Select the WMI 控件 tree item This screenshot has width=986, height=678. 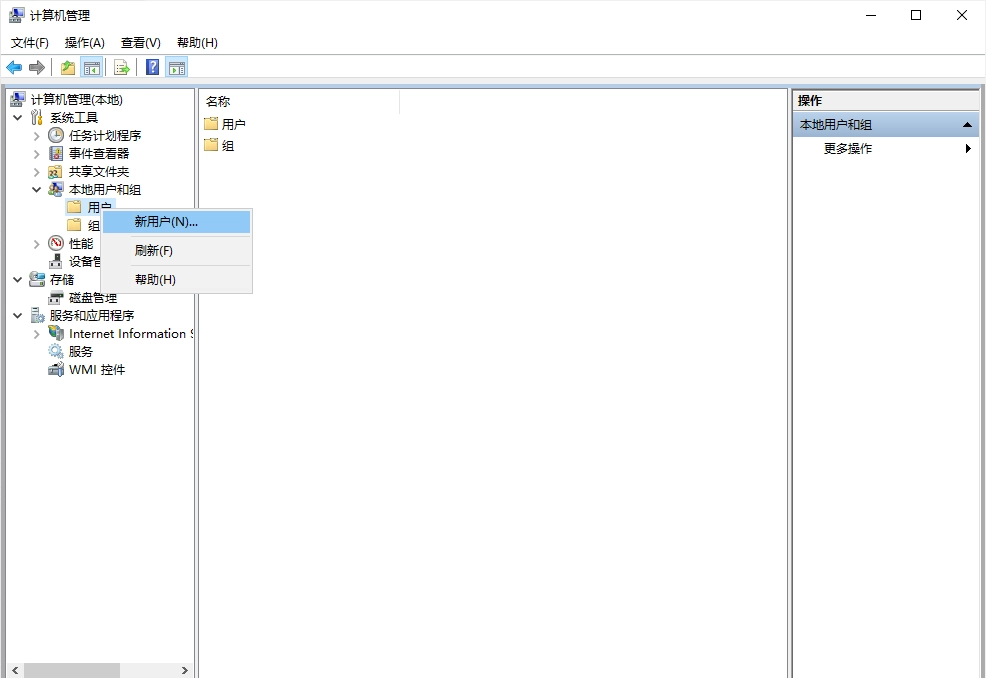click(96, 370)
